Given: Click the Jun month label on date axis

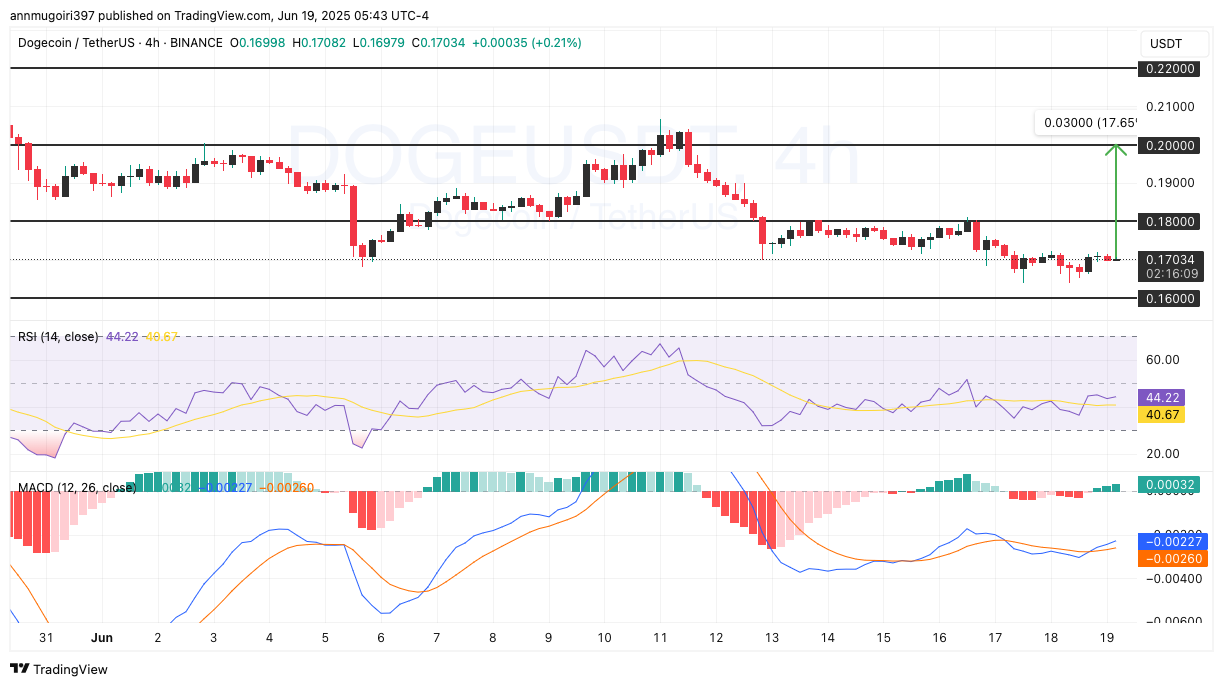Looking at the screenshot, I should pos(103,637).
